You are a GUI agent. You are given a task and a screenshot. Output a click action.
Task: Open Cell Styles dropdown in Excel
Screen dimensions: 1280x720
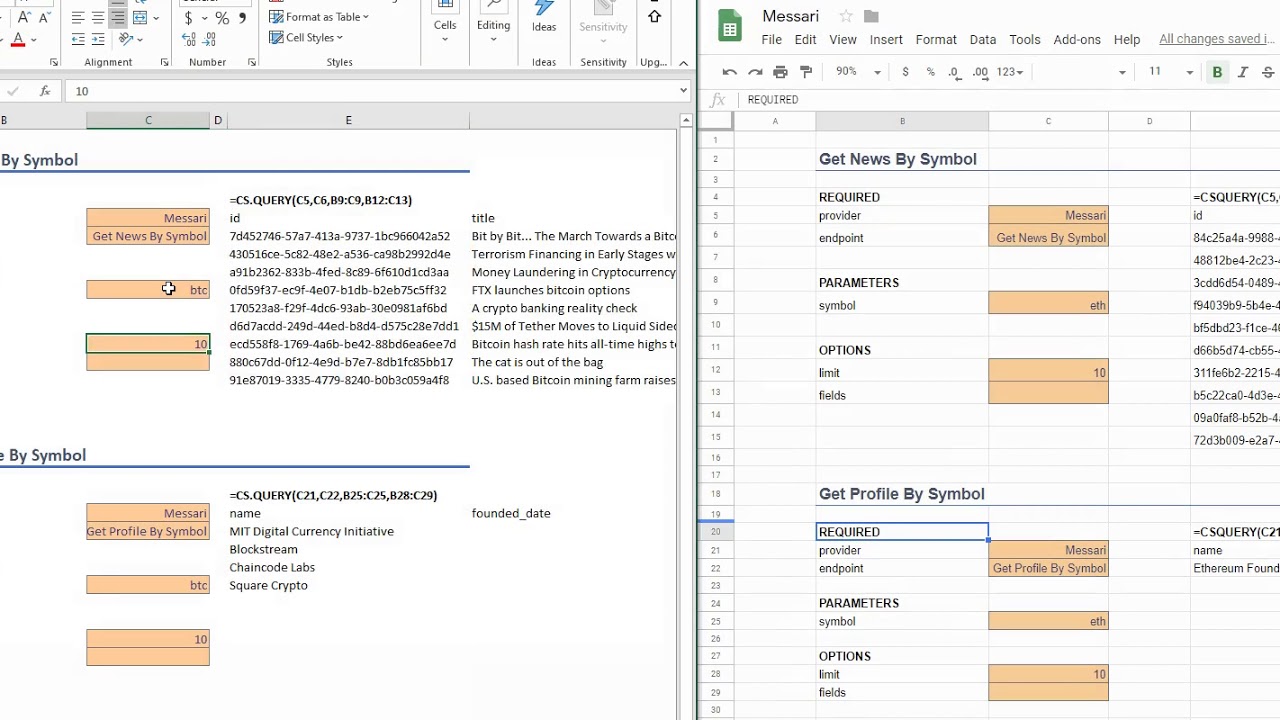click(x=306, y=38)
